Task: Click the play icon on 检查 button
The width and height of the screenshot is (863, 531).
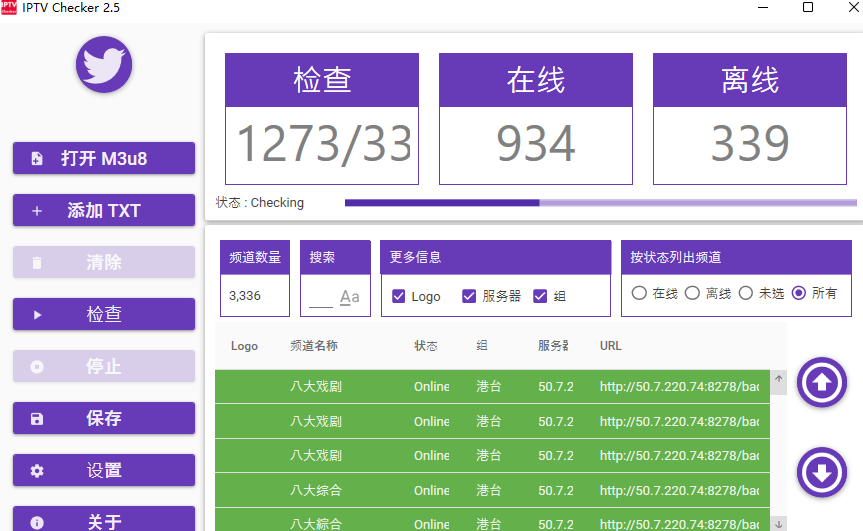Action: [38, 315]
